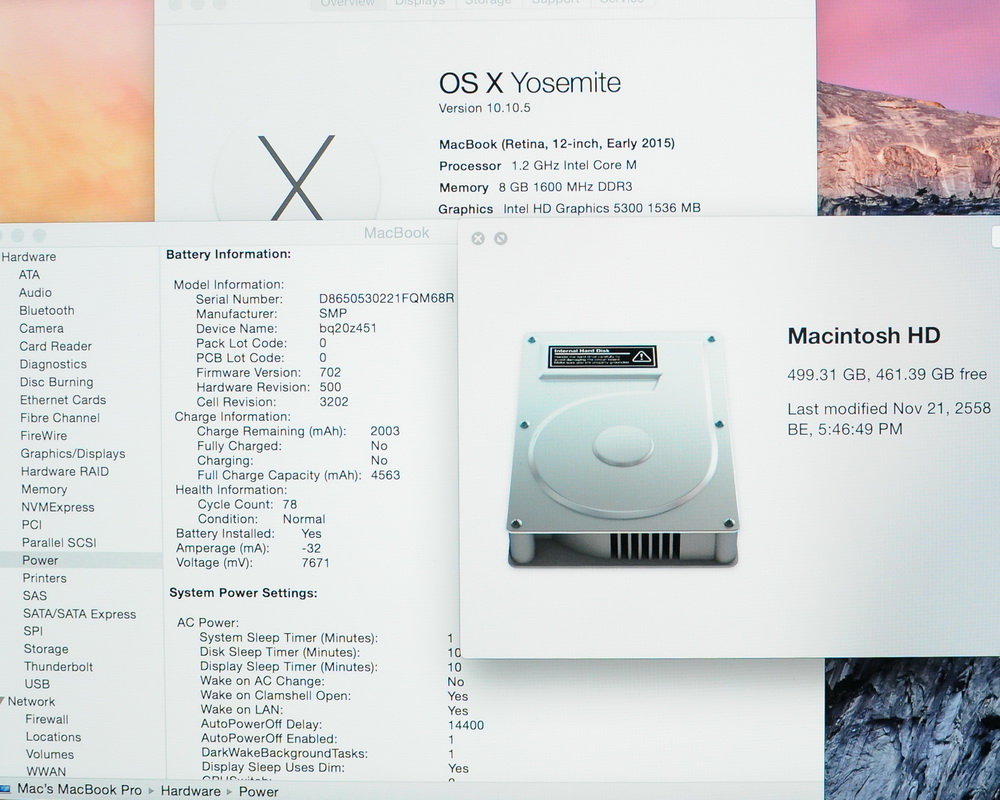
Task: Select Locations under Network
Action: tap(54, 737)
